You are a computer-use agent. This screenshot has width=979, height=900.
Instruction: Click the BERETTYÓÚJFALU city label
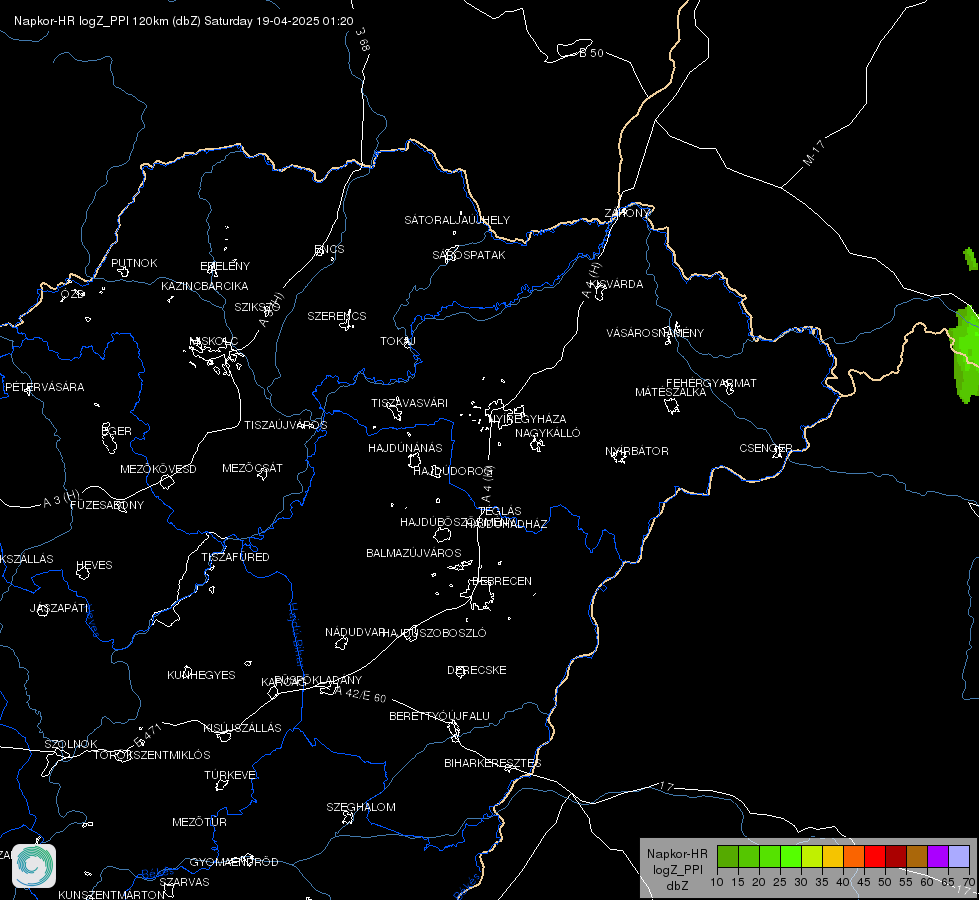click(x=440, y=716)
